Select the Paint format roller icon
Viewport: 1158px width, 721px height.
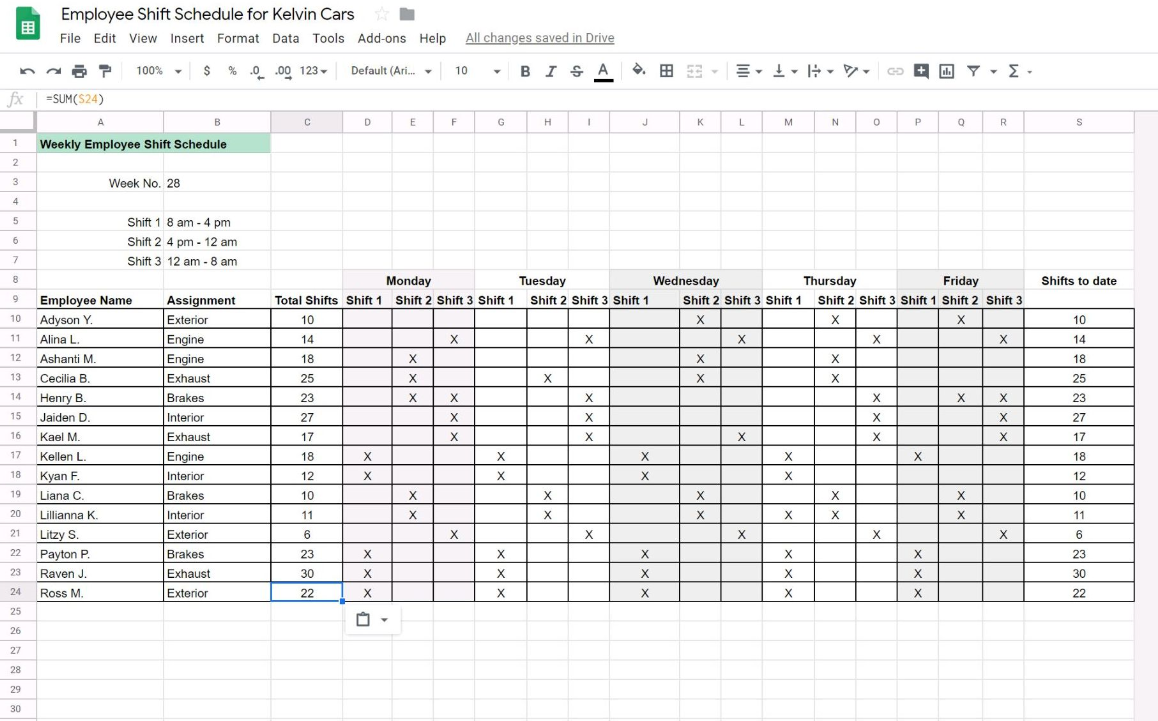point(105,71)
